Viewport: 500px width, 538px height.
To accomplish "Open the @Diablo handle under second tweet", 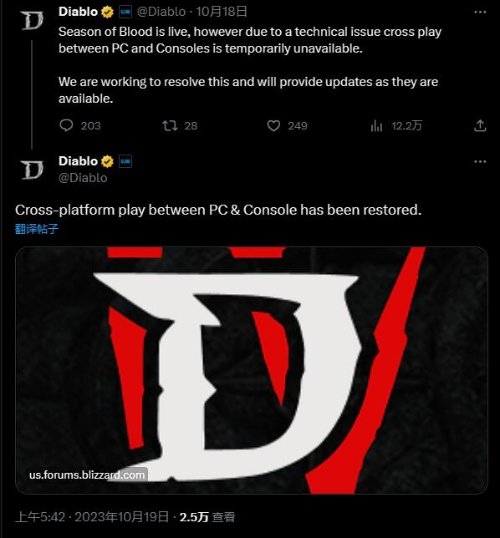I will [x=83, y=178].
